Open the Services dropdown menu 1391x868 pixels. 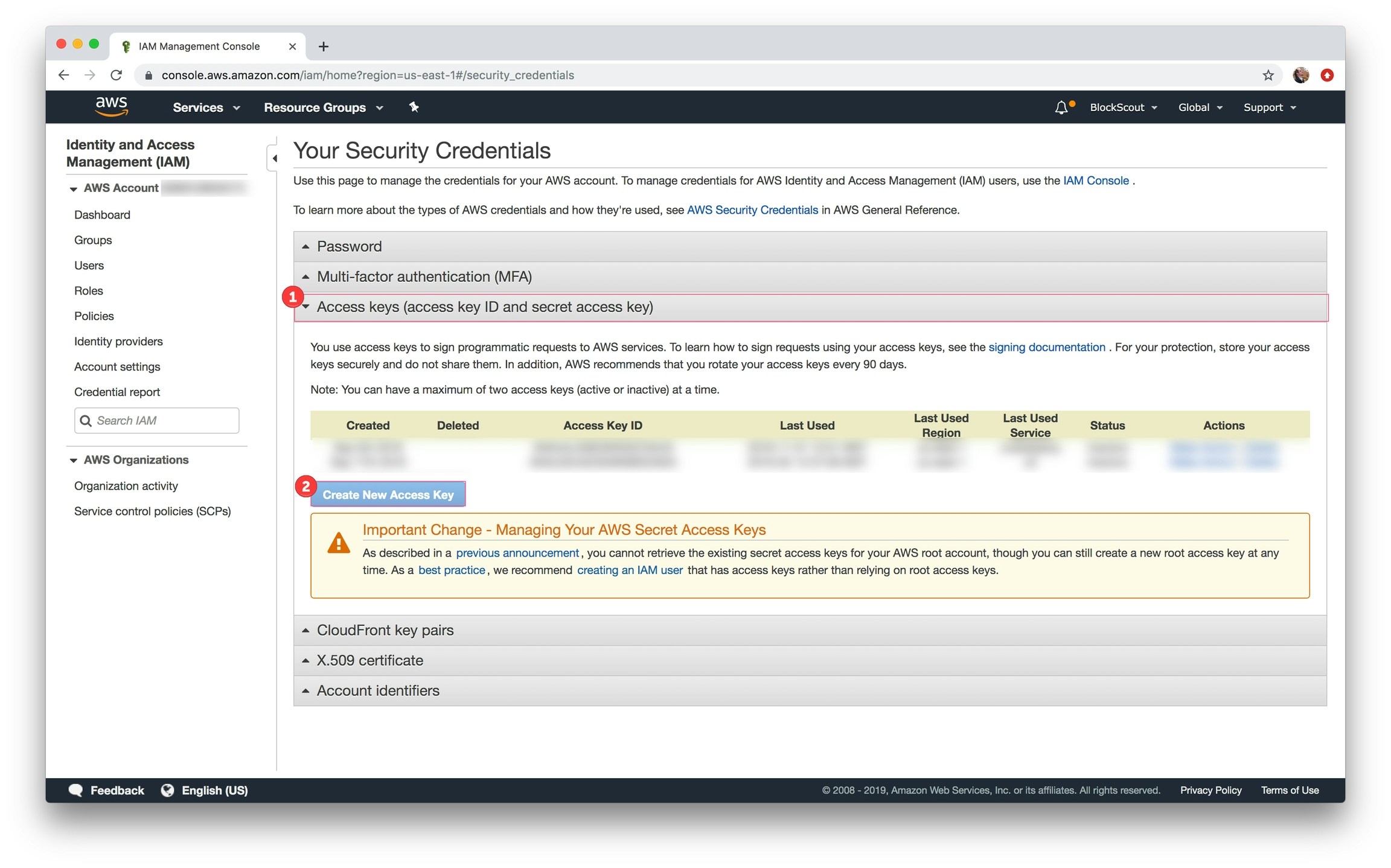pyautogui.click(x=206, y=107)
